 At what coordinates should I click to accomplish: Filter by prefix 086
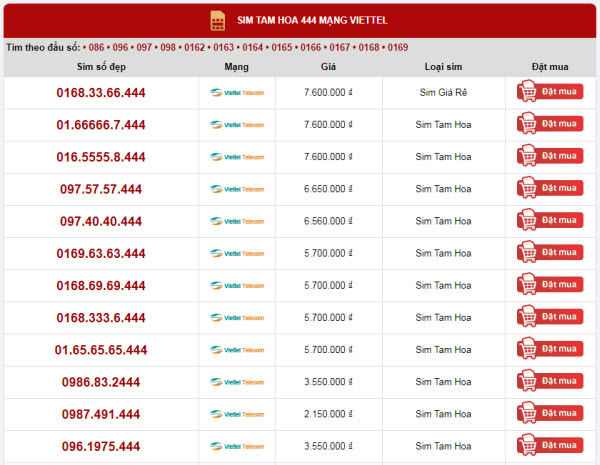pyautogui.click(x=97, y=47)
